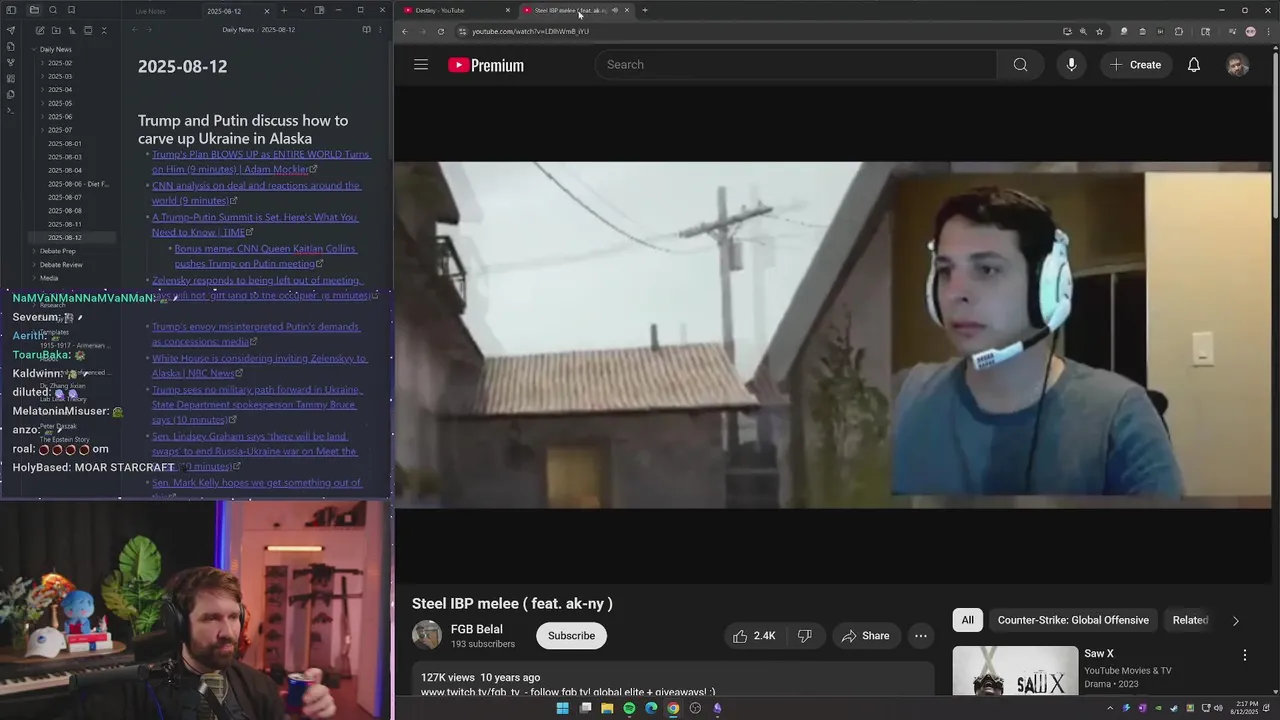Select the All filter chip
1280x720 pixels.
967,620
